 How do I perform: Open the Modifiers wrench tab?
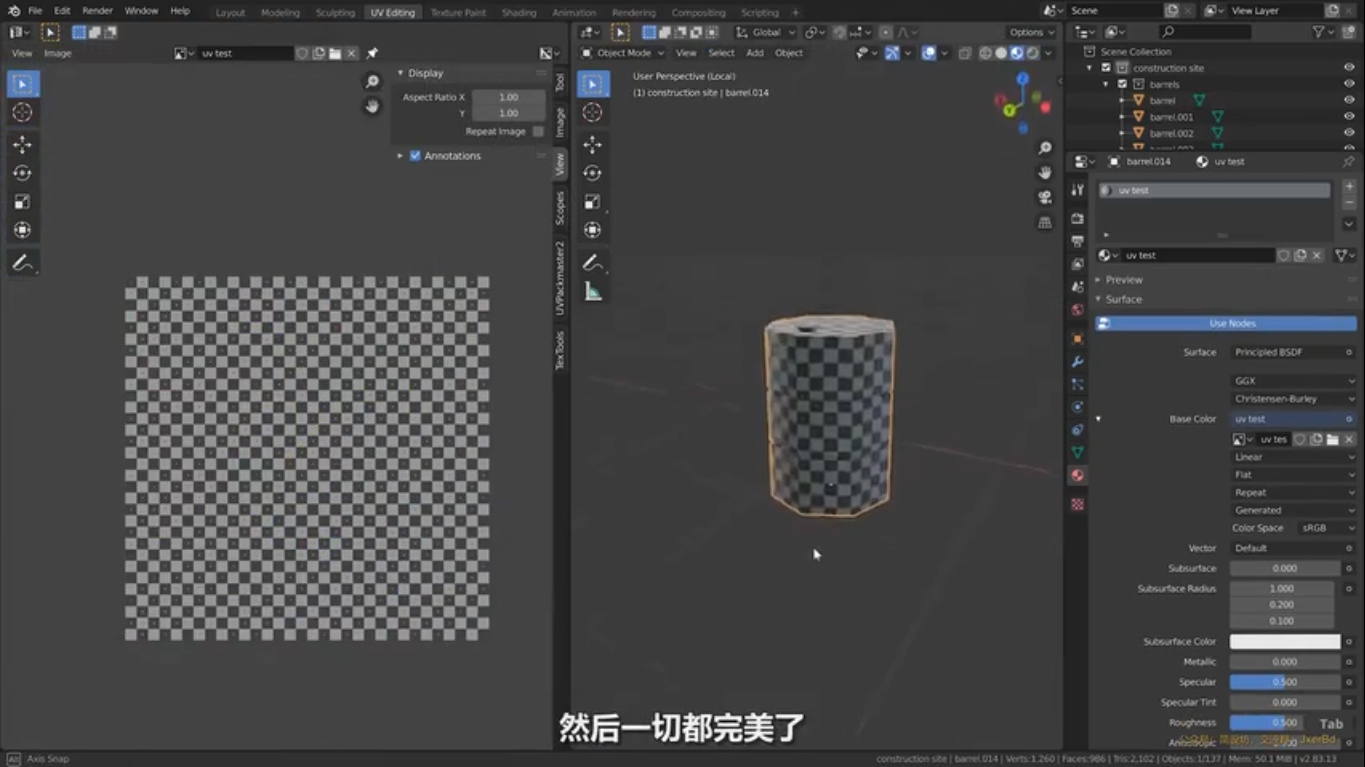[x=1077, y=361]
